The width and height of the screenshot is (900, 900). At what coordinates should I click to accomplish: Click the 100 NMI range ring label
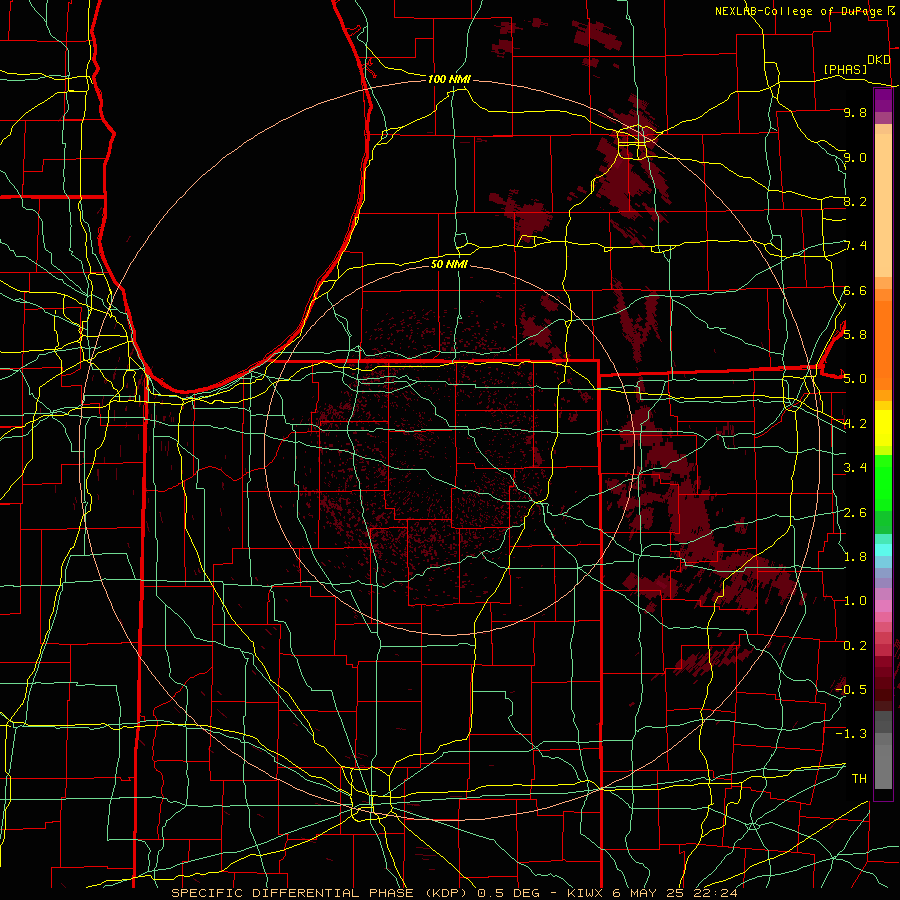tap(449, 79)
